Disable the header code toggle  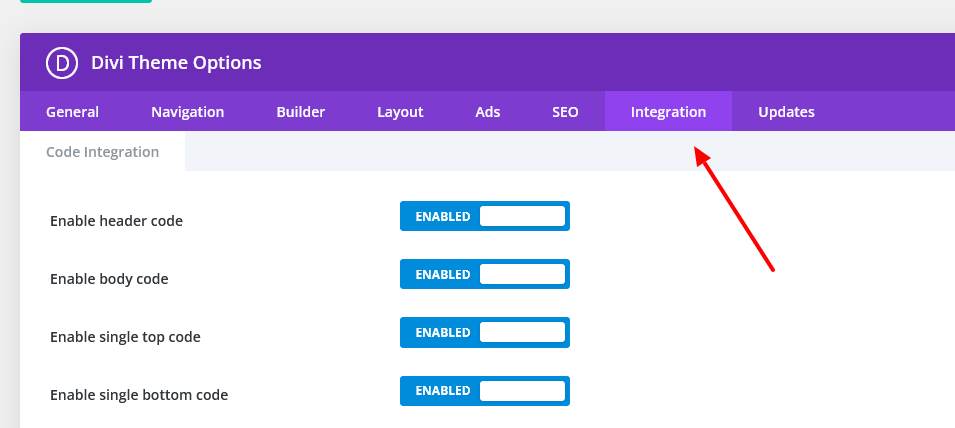(x=484, y=216)
